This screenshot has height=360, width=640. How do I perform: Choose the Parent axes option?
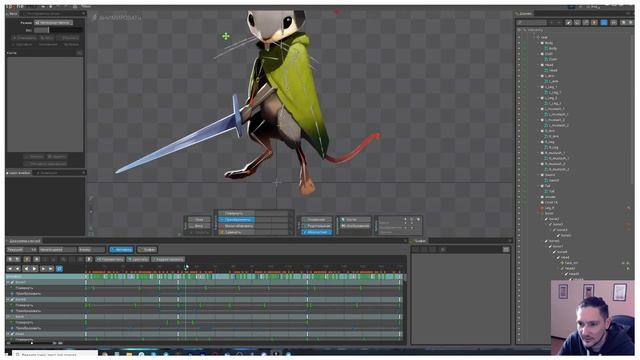click(x=317, y=226)
